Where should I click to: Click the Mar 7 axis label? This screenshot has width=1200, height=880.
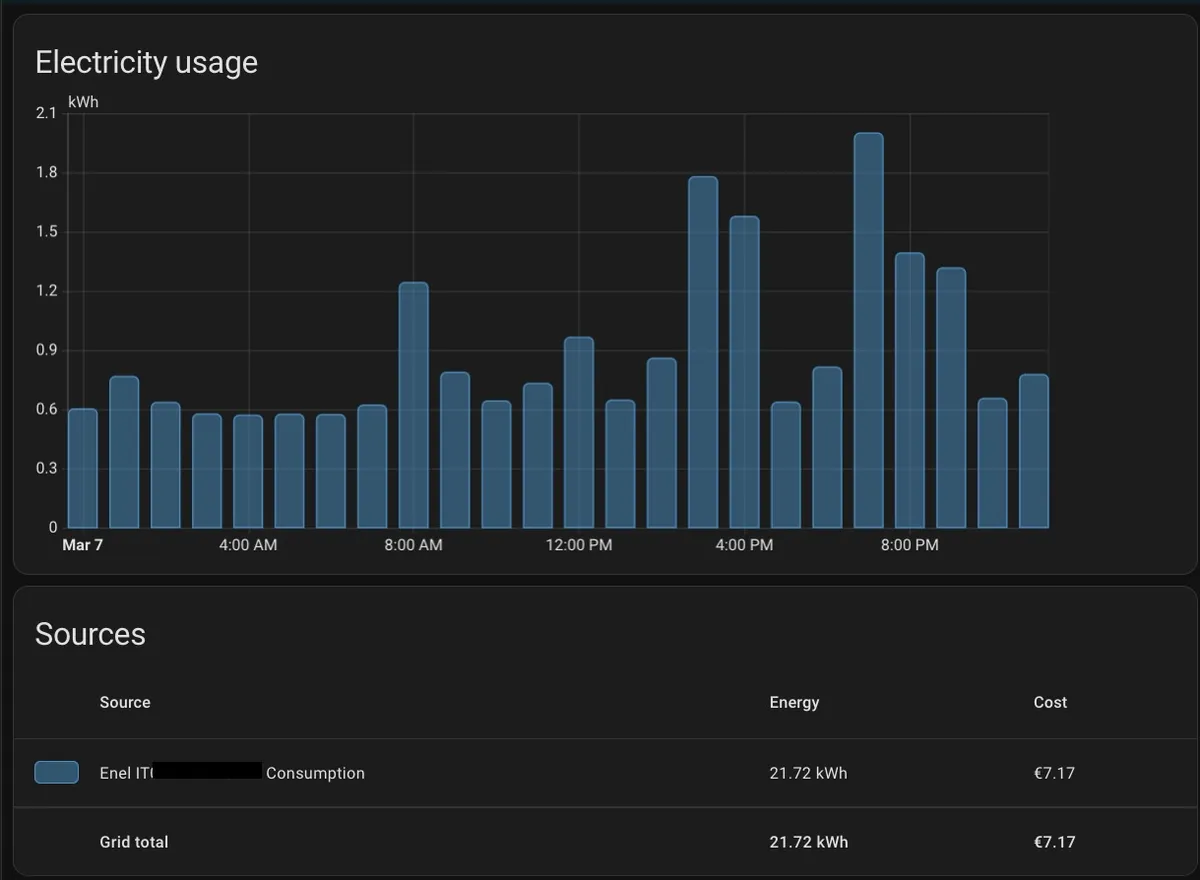coord(83,545)
